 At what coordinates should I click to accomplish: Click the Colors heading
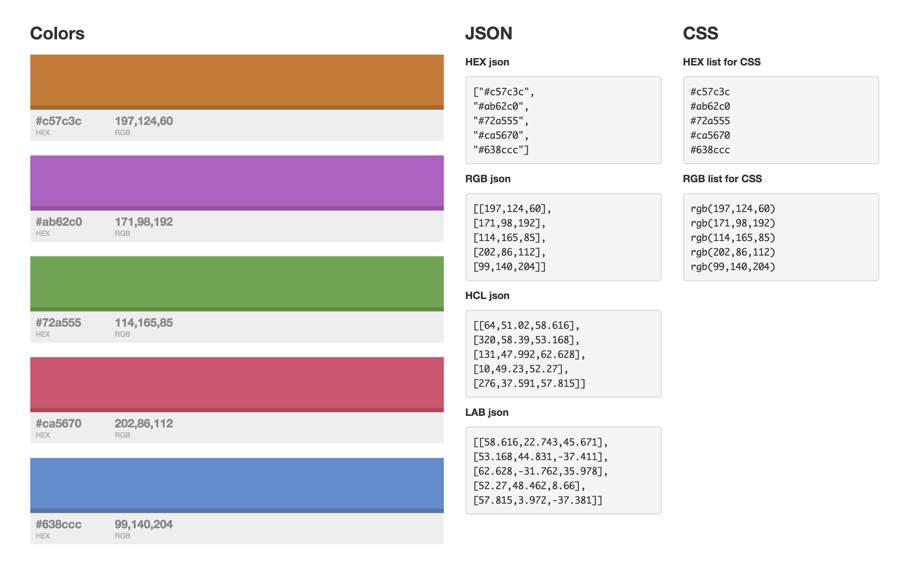tap(57, 33)
